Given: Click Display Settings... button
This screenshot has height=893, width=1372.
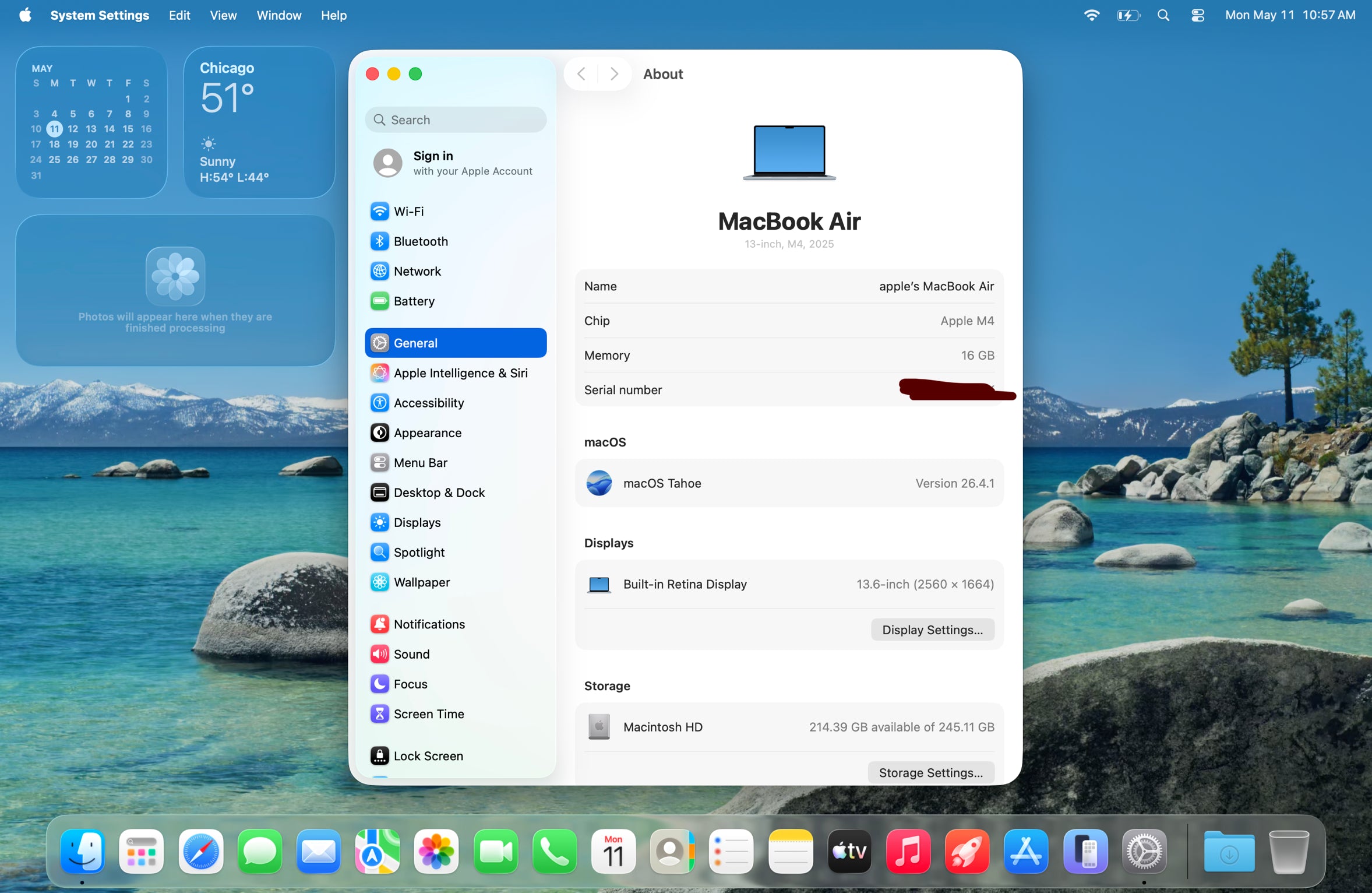Looking at the screenshot, I should coord(932,630).
